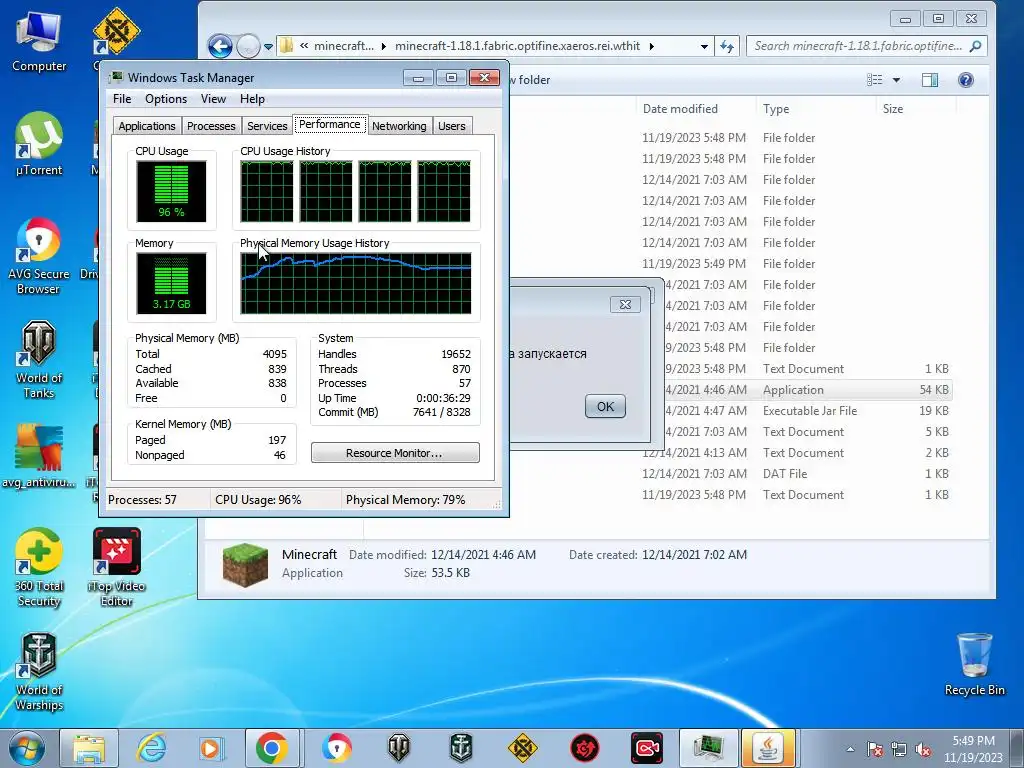Screen dimensions: 1024x768
Task: Launch Internet Explorer from the taskbar
Action: pos(151,748)
